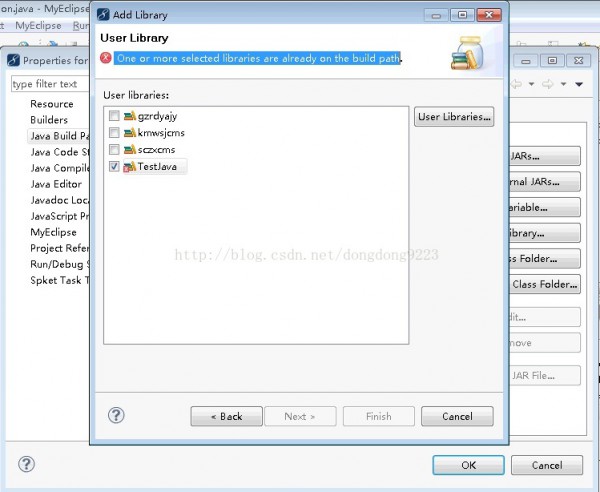This screenshot has height=492, width=600.
Task: Click the Properties window title icon
Action: pos(13,60)
